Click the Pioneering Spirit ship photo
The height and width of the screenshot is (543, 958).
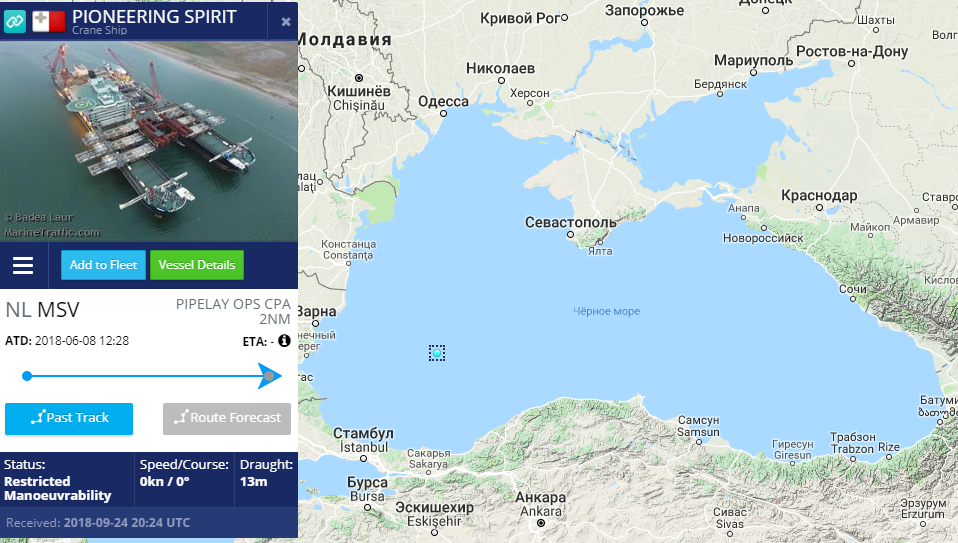click(x=149, y=140)
